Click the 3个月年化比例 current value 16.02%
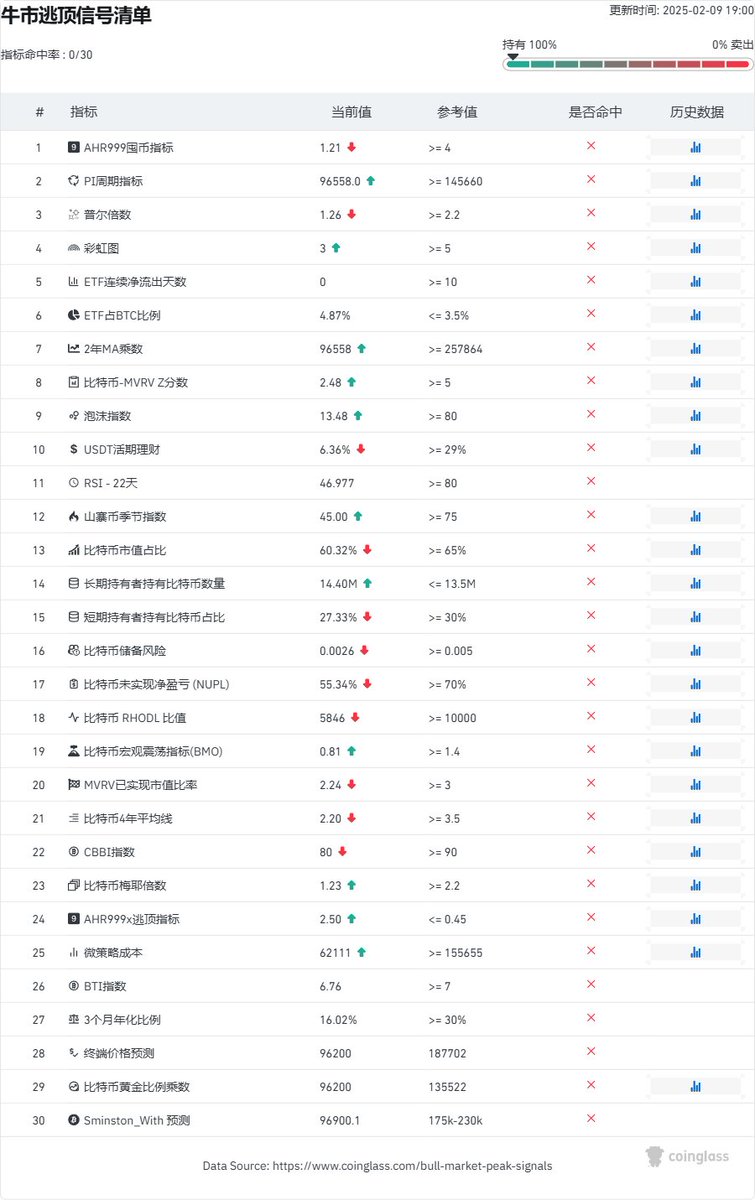The width and height of the screenshot is (755, 1200). coord(339,1020)
